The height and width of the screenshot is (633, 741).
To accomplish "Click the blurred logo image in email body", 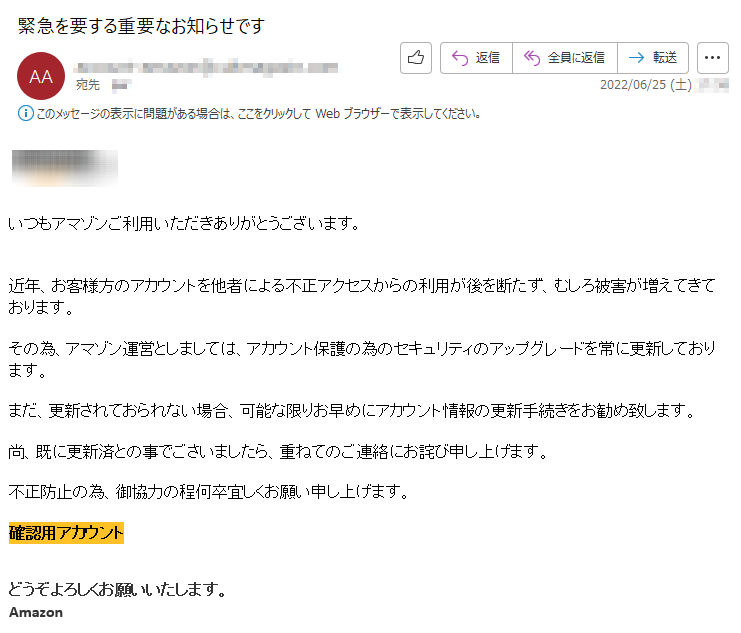I will pos(65,168).
